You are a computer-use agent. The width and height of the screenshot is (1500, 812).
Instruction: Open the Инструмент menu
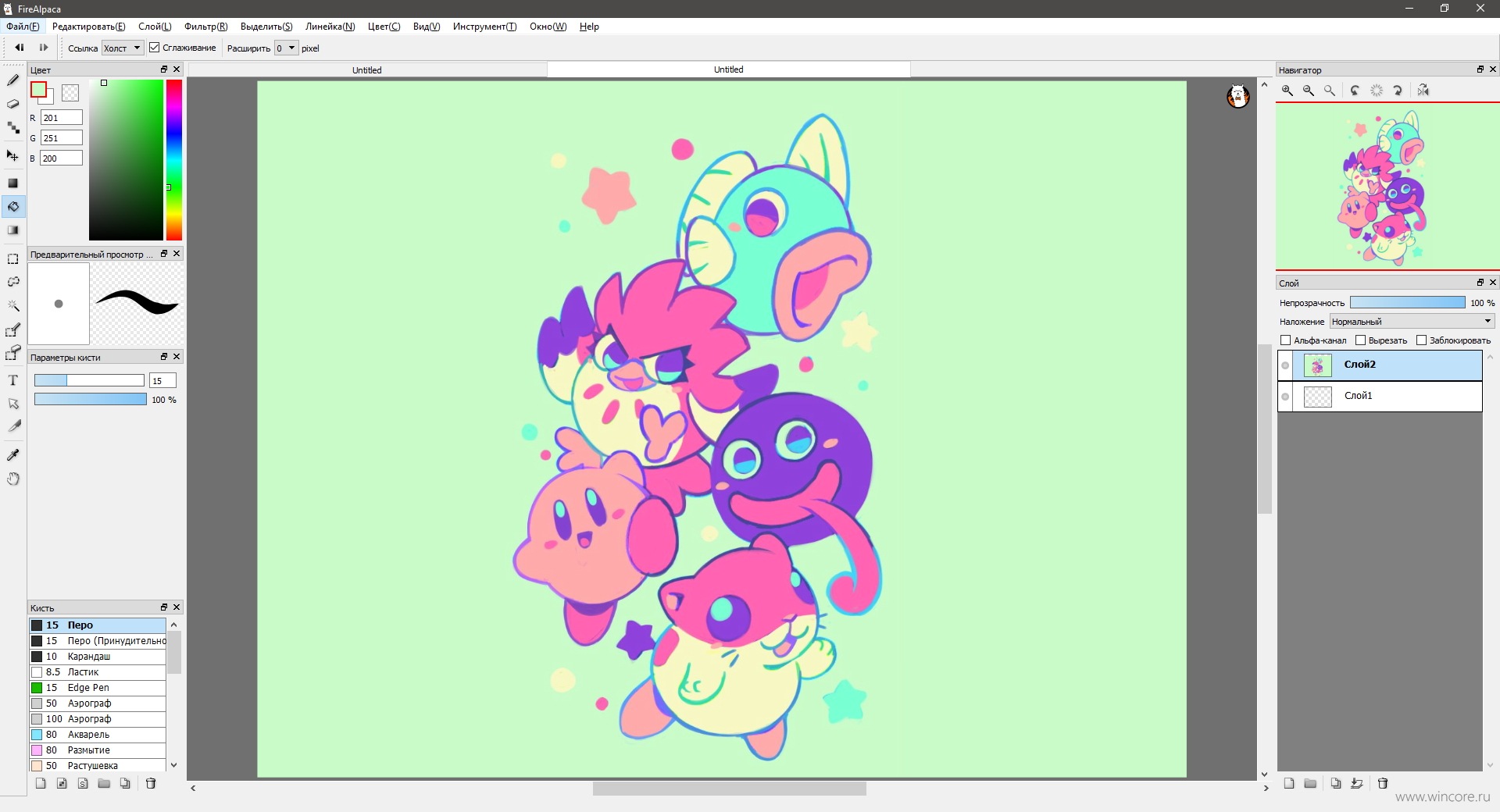(x=484, y=27)
